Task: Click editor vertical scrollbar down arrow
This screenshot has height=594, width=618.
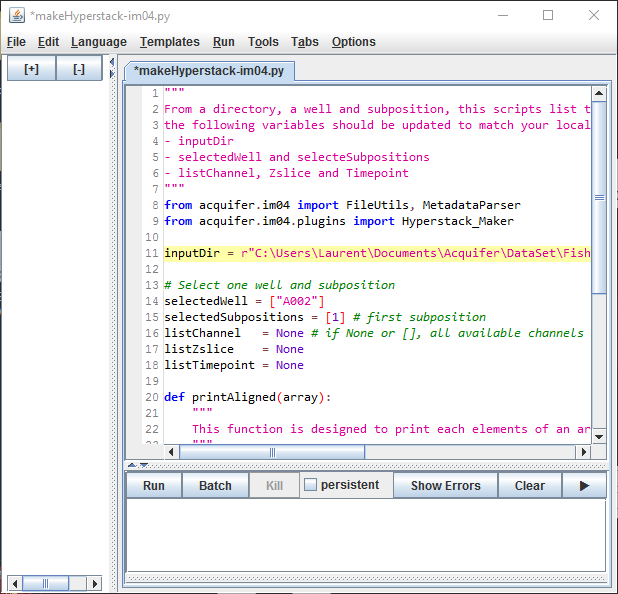Action: 599,436
